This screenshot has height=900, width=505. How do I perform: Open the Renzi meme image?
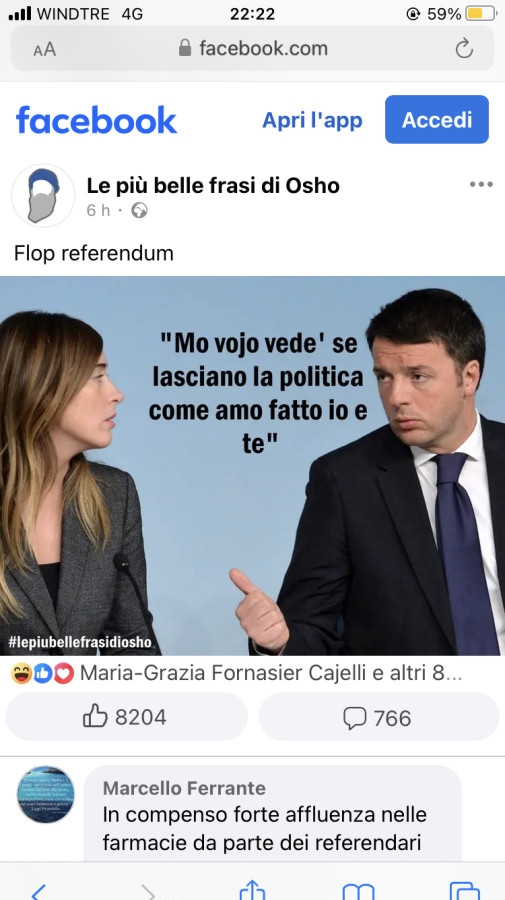click(x=252, y=465)
